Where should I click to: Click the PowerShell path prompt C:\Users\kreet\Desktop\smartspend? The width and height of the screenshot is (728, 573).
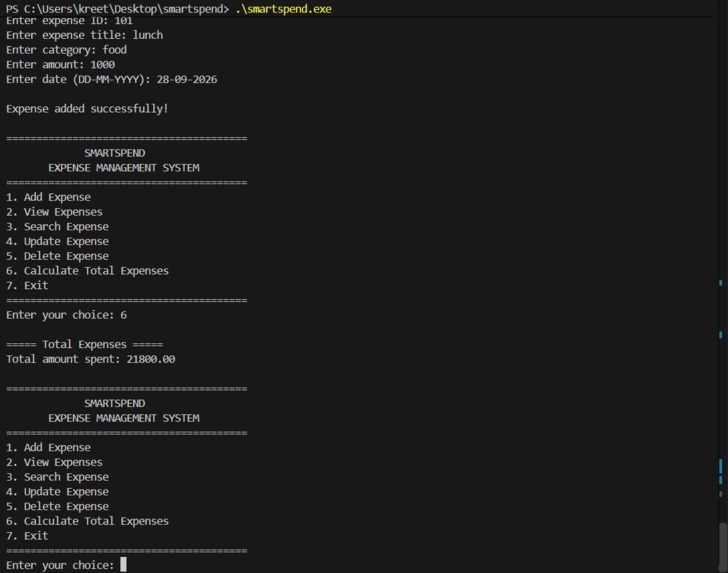[126, 9]
